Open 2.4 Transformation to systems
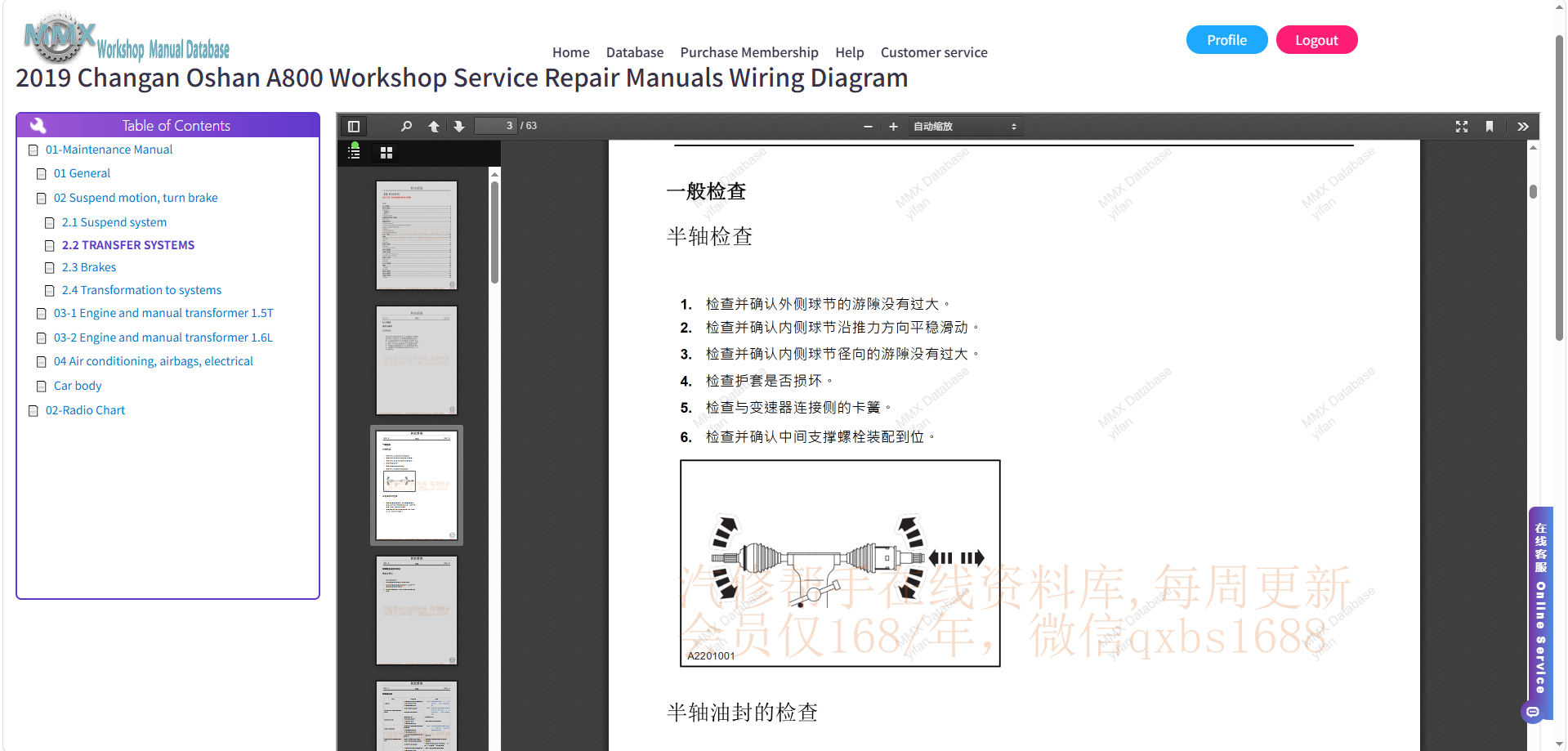 pos(141,290)
